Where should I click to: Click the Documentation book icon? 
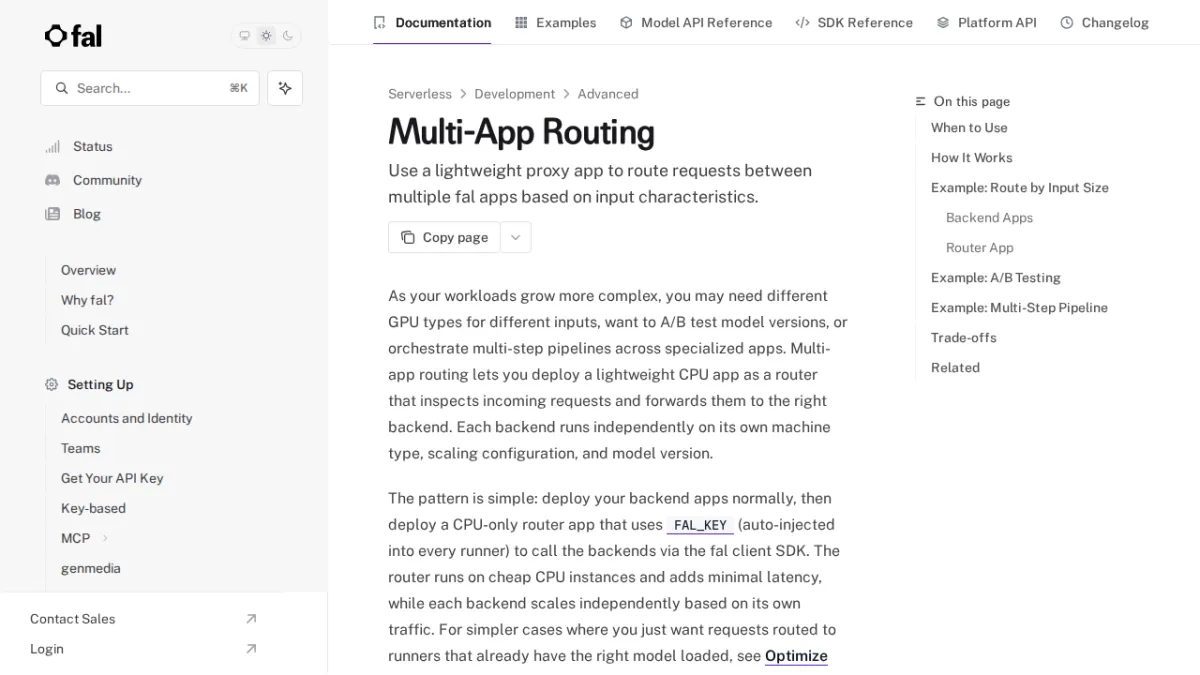point(379,22)
